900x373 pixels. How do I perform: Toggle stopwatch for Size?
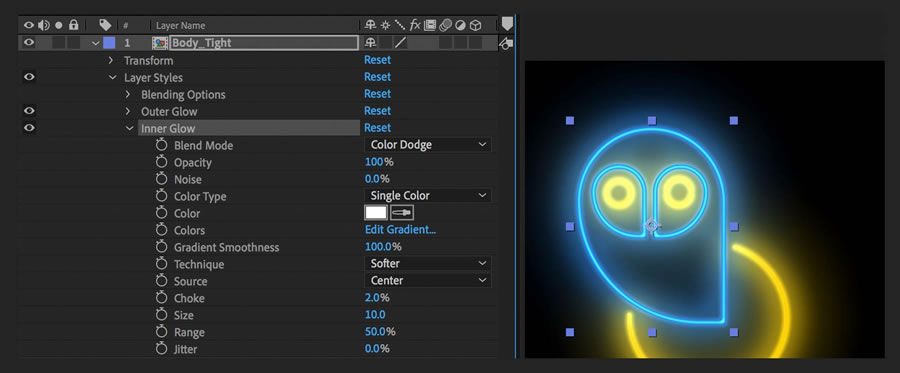161,315
